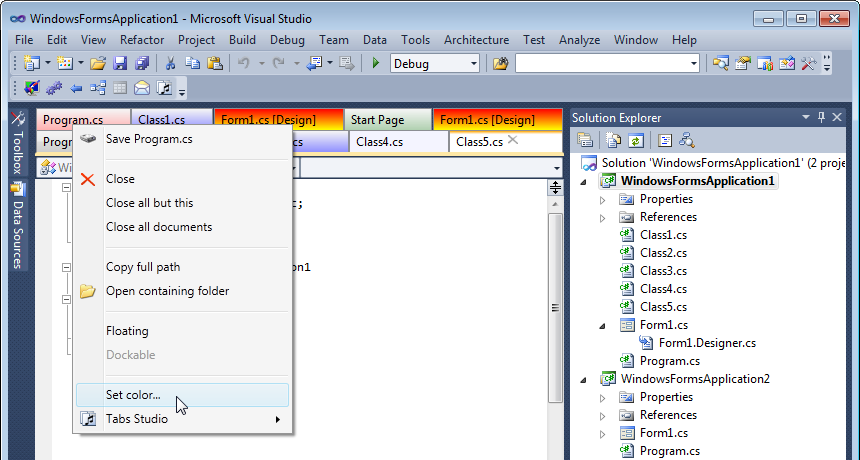Image resolution: width=860 pixels, height=460 pixels.
Task: Open the Debug configuration dropdown
Action: pos(474,64)
